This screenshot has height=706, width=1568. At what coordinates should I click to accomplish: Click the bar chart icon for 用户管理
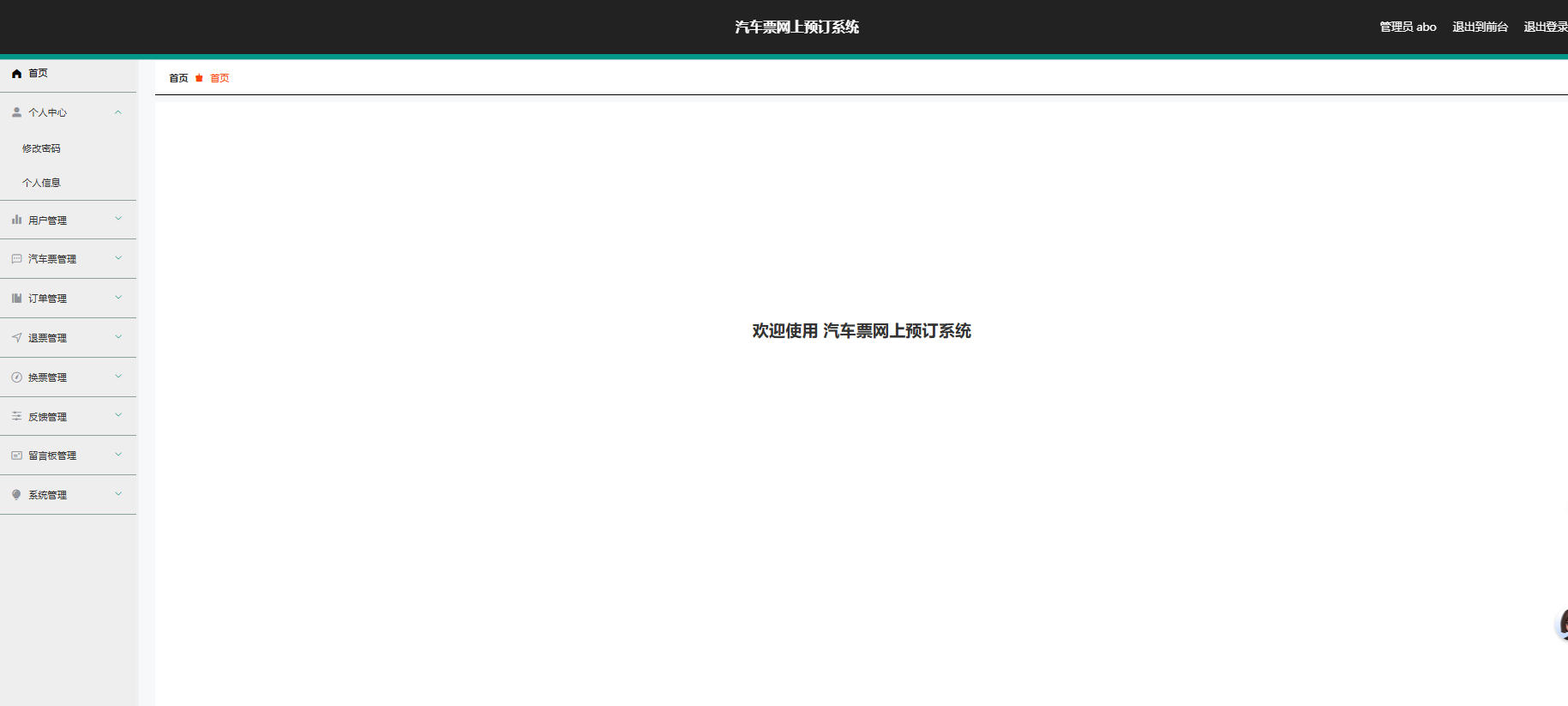16,220
